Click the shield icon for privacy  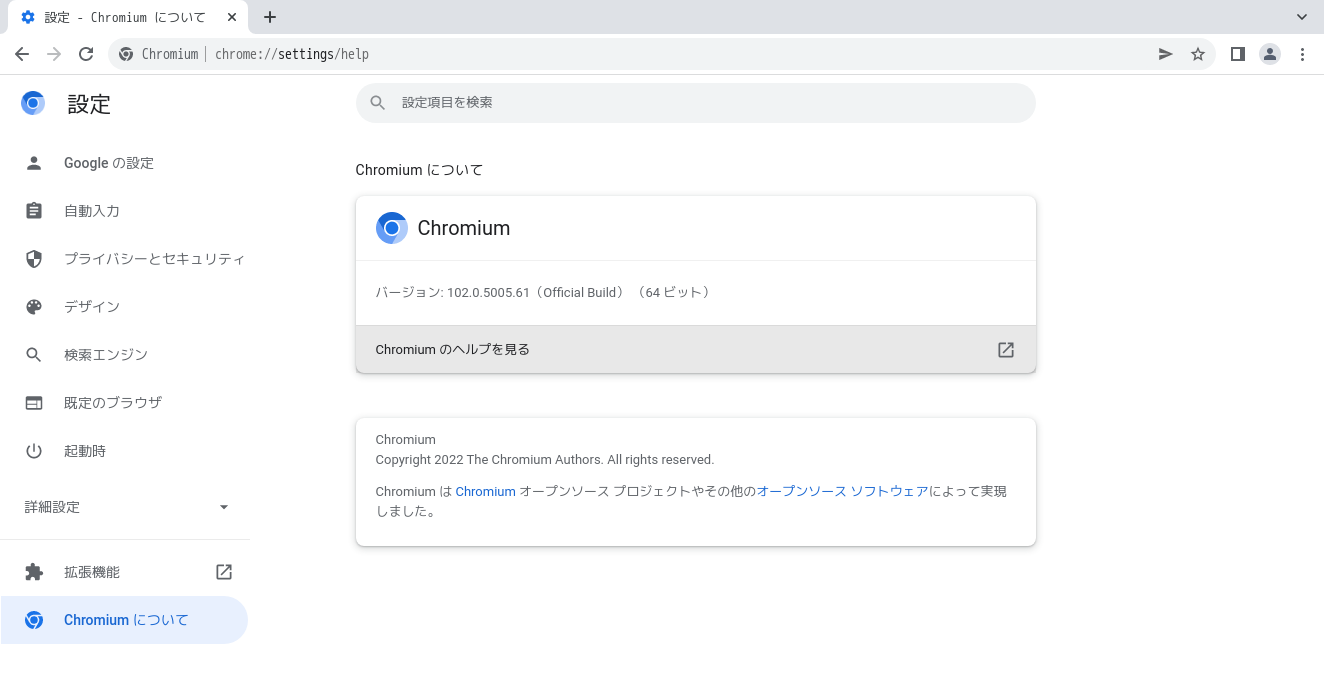pos(34,259)
